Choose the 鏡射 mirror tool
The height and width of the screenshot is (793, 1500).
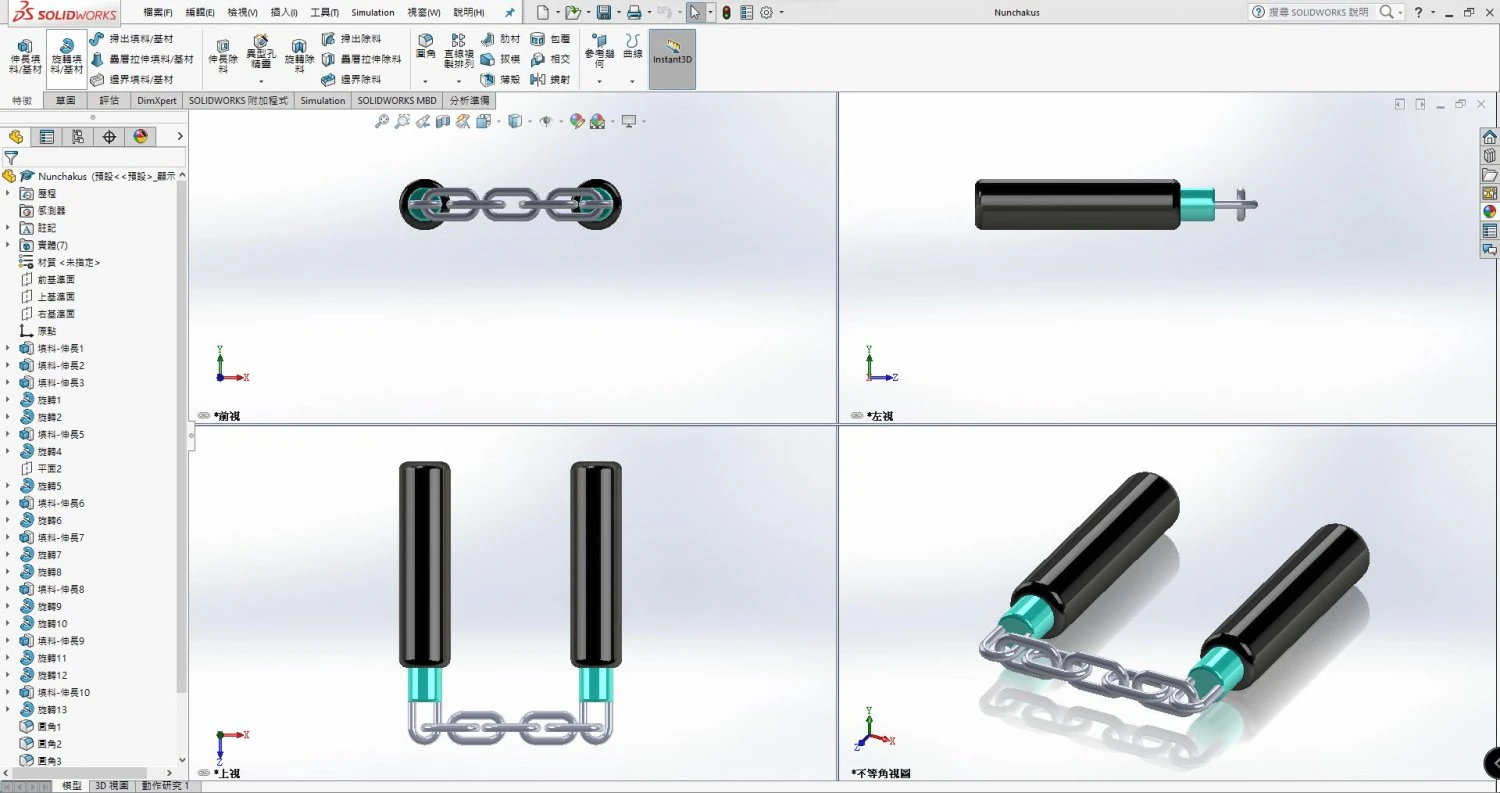[550, 79]
